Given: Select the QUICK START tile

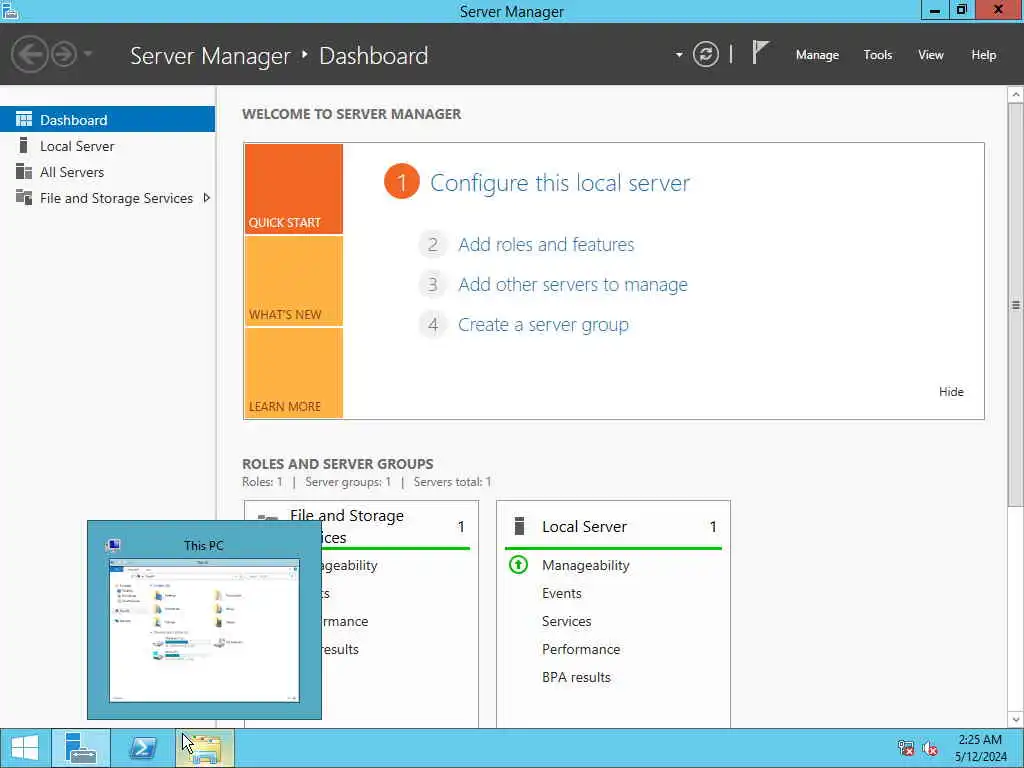Looking at the screenshot, I should pyautogui.click(x=294, y=189).
